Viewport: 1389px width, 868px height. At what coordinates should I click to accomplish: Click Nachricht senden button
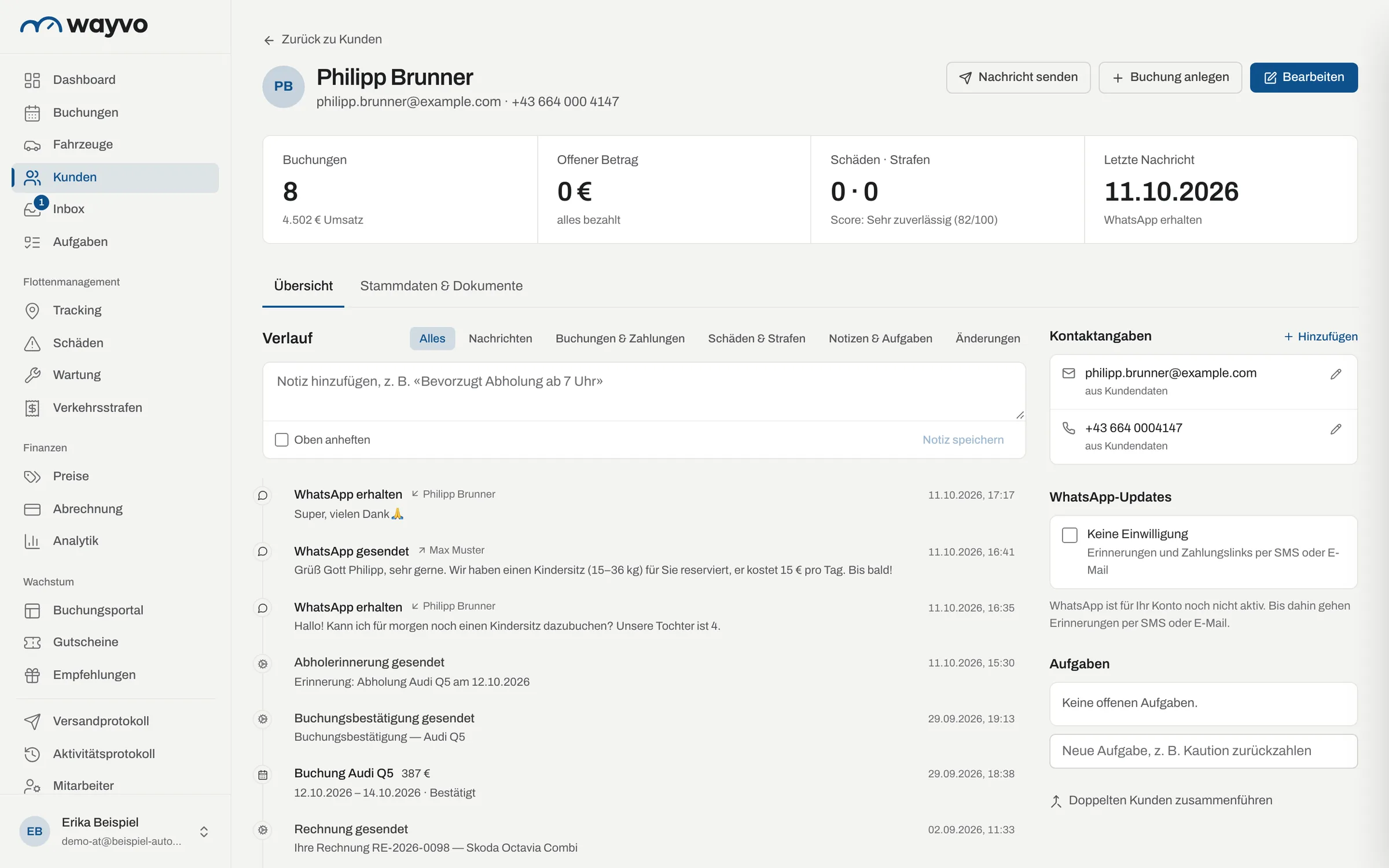[1018, 78]
